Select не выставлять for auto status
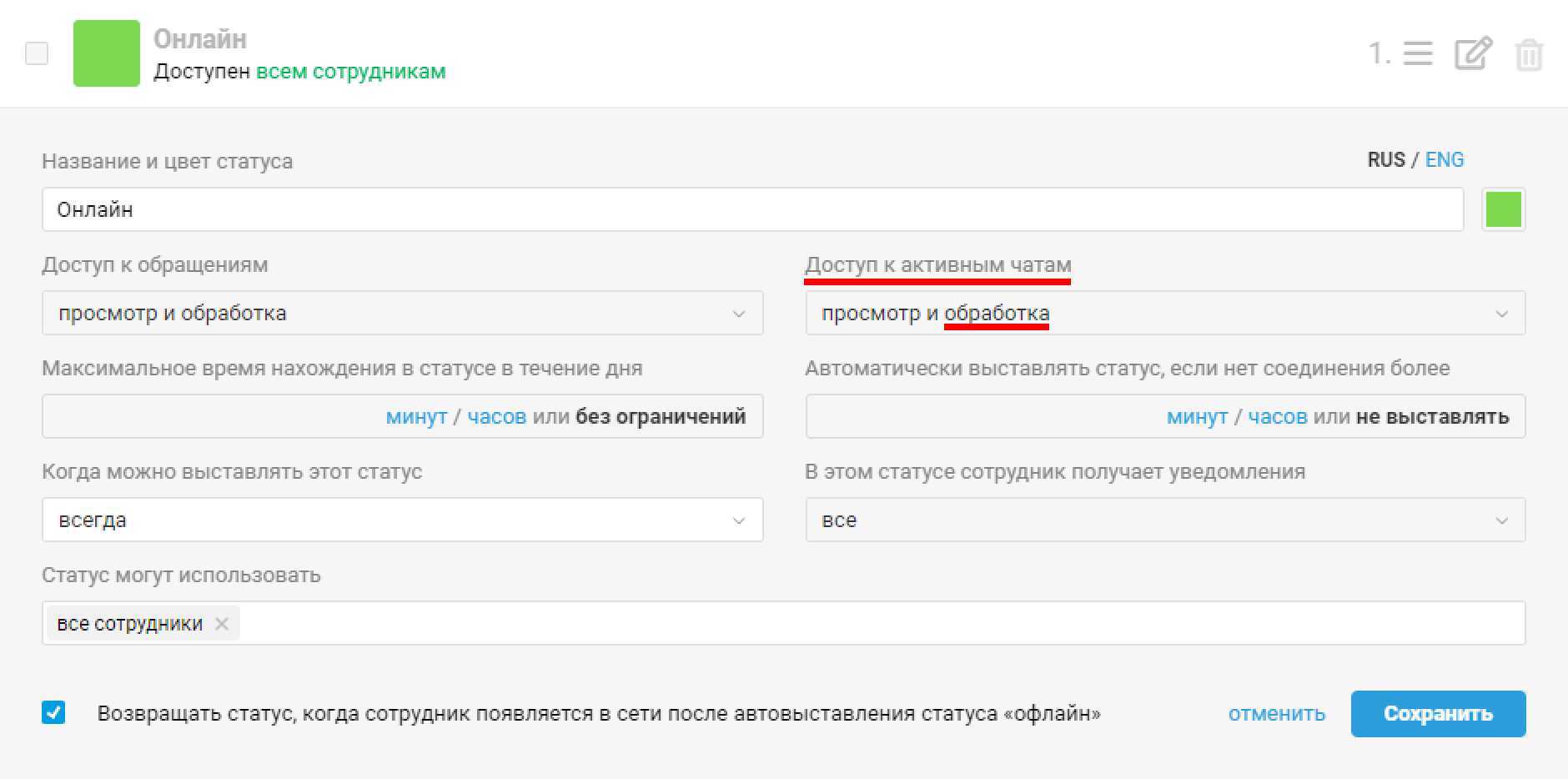The width and height of the screenshot is (1568, 779). (x=1433, y=416)
